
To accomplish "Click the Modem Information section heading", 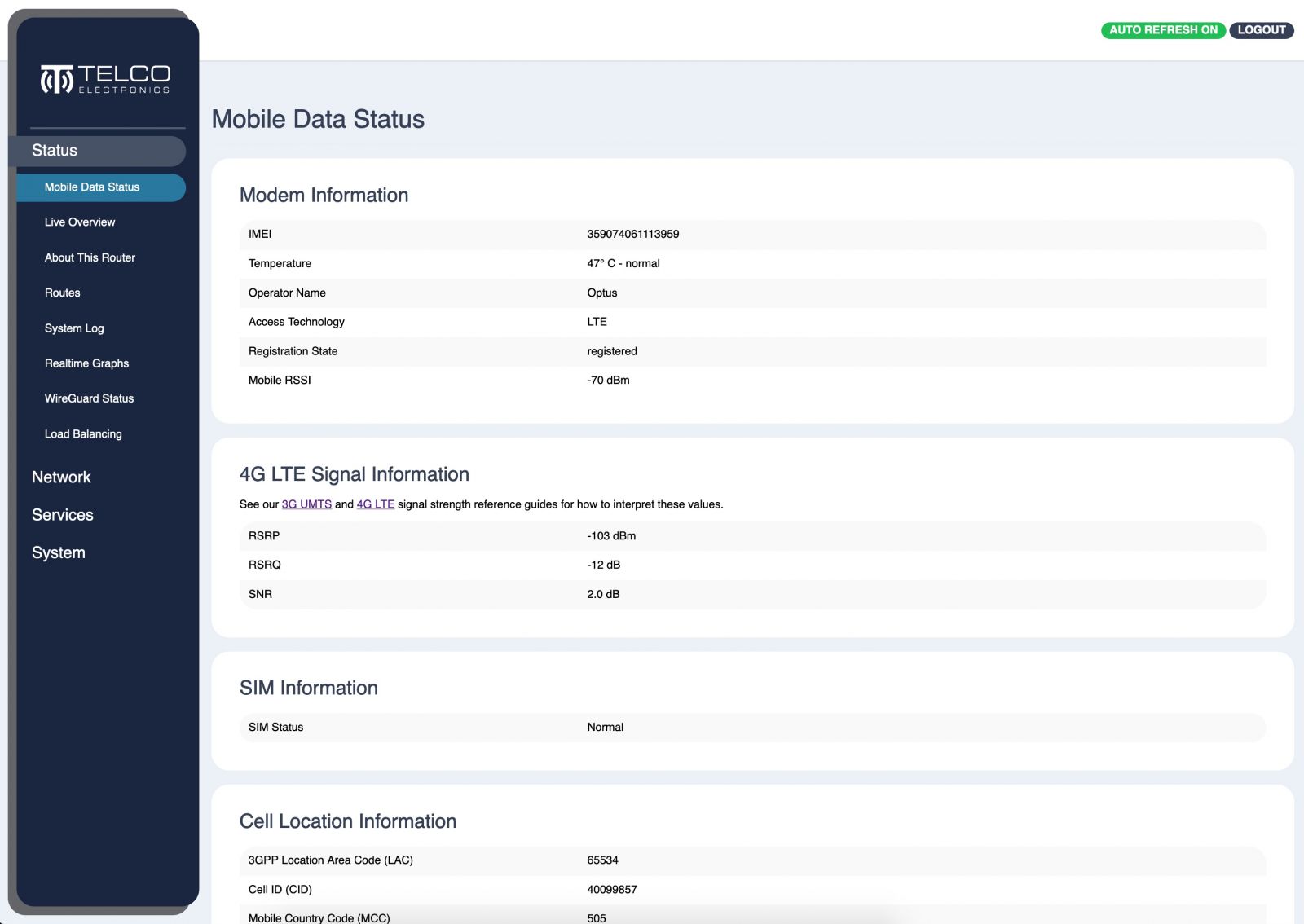I will point(324,196).
